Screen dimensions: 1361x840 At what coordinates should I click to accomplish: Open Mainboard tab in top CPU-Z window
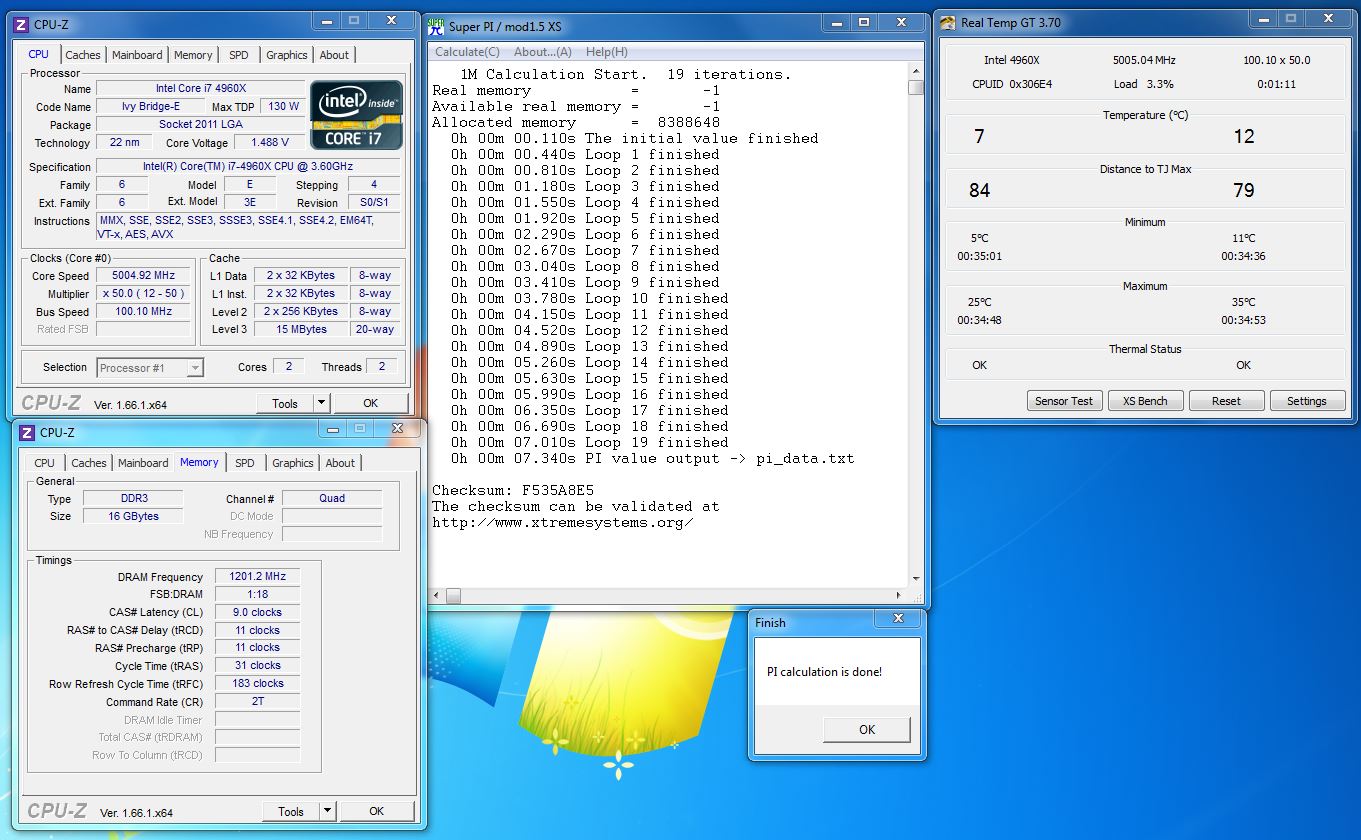137,55
